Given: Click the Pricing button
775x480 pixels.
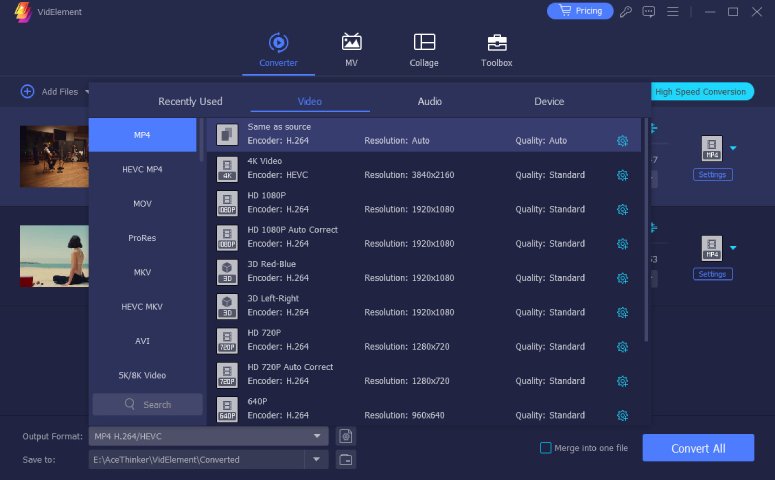Looking at the screenshot, I should click(x=580, y=11).
